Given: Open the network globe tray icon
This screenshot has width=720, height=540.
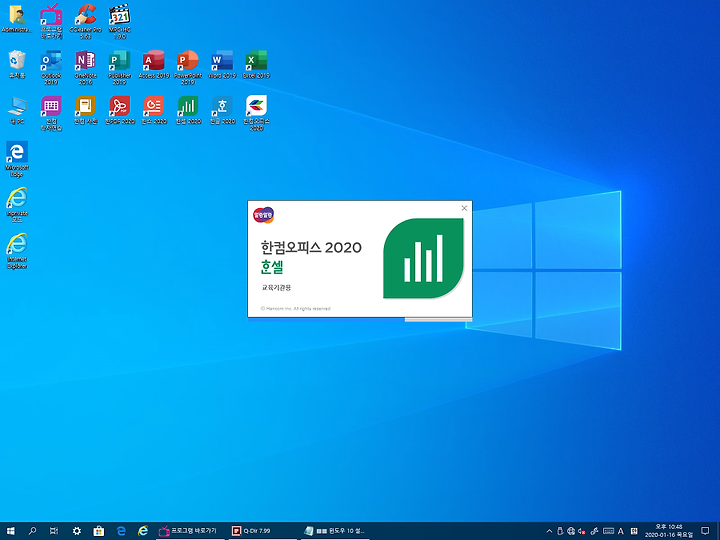Looking at the screenshot, I should coord(571,531).
